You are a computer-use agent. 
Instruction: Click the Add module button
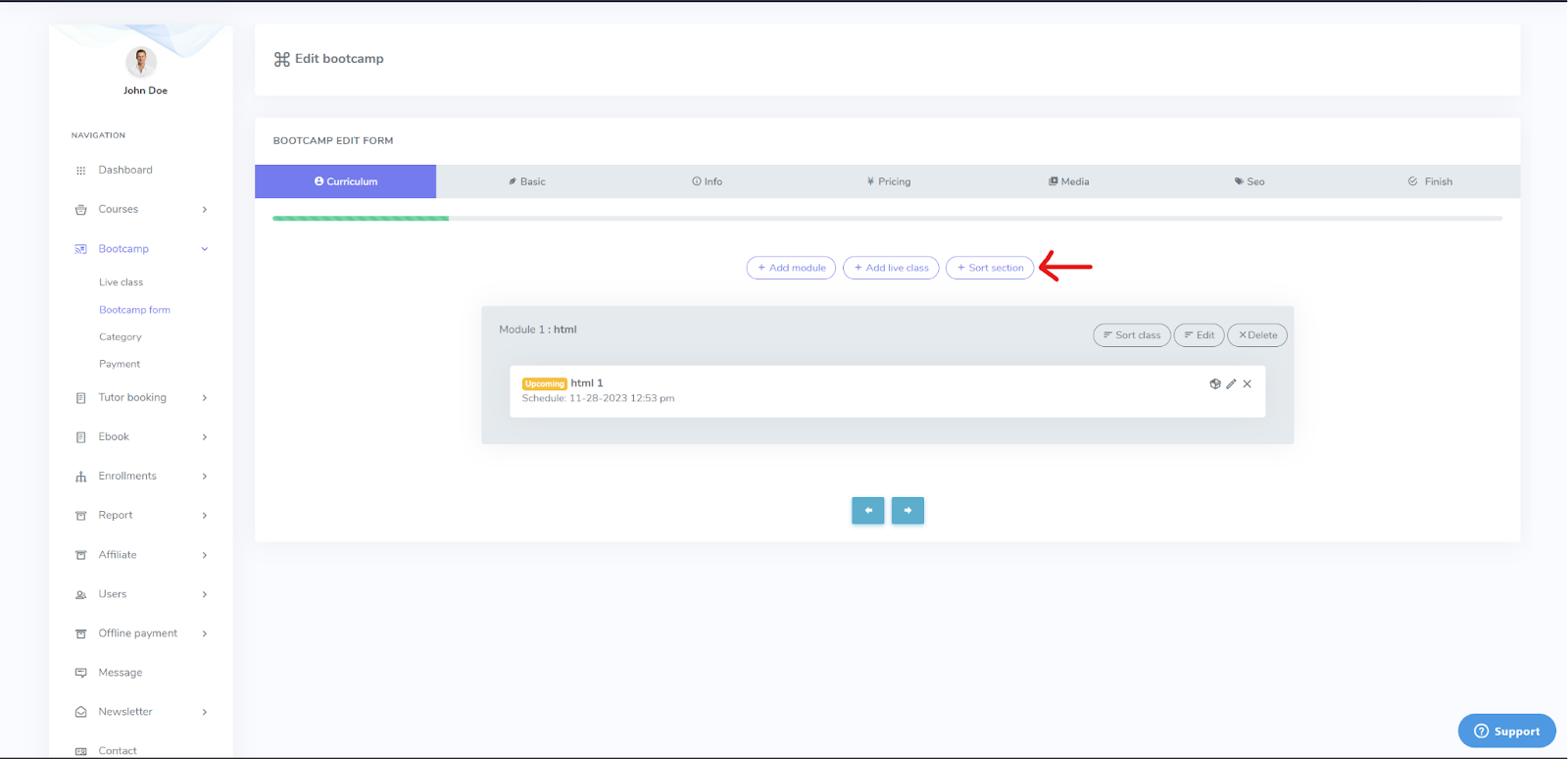791,268
